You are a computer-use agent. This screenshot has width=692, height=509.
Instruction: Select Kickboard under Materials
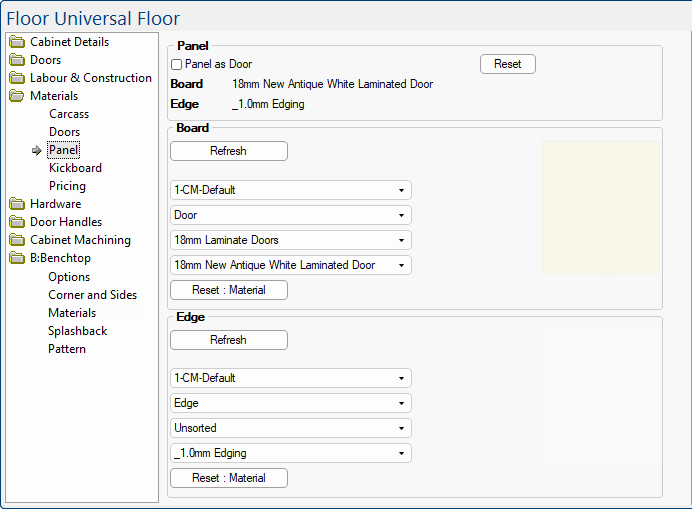tap(75, 168)
